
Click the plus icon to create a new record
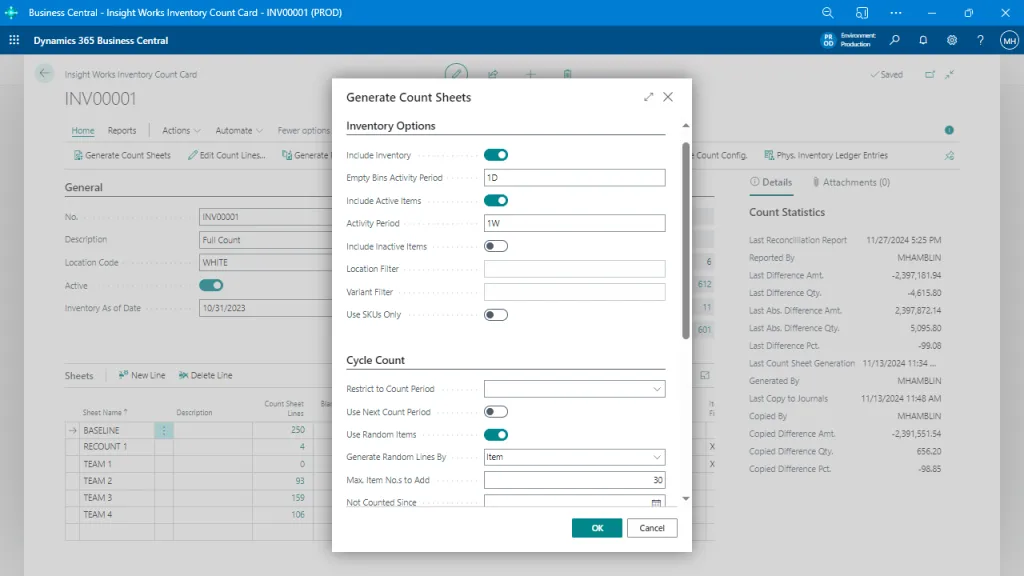click(530, 74)
